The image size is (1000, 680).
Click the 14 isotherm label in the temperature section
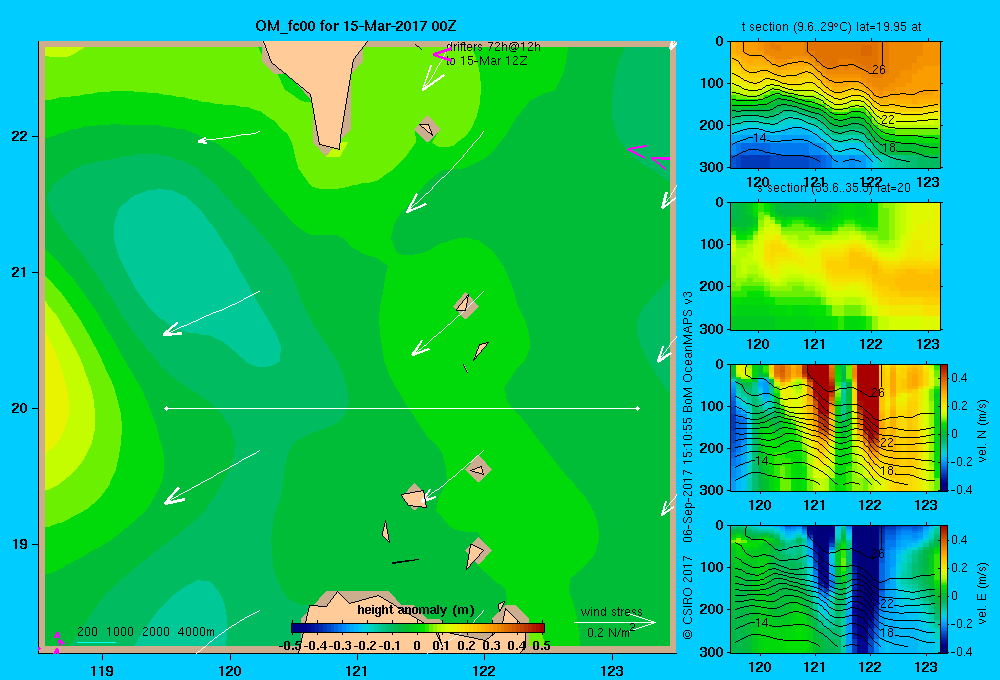click(760, 138)
